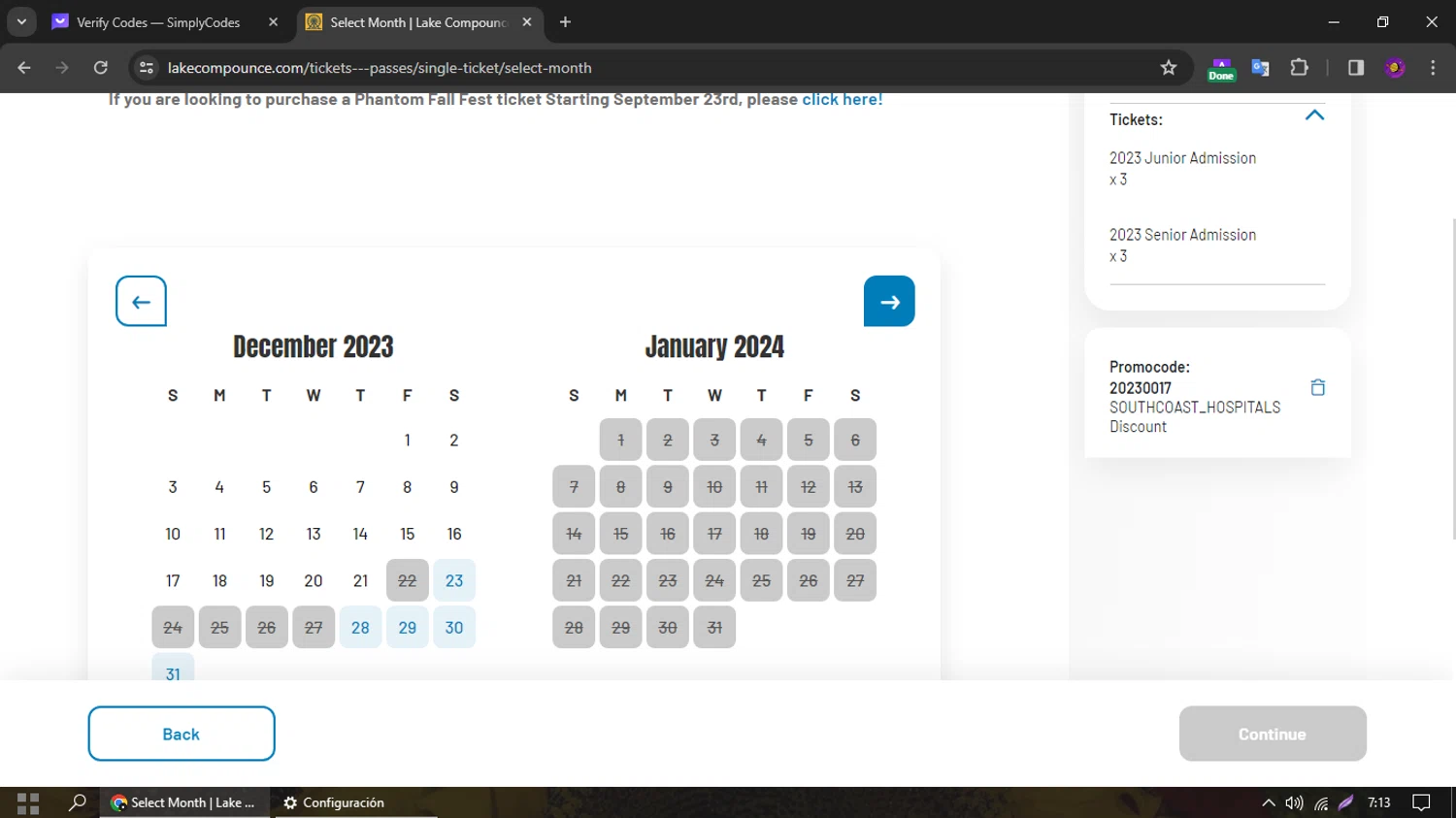Navigate back in browser history
The image size is (1456, 818).
click(24, 68)
